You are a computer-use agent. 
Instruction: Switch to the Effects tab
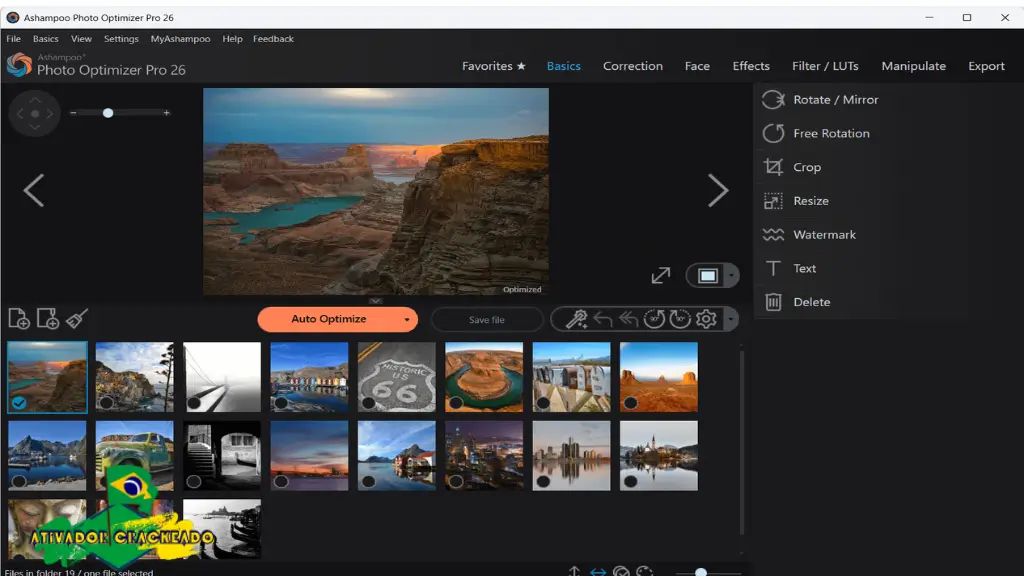coord(751,66)
